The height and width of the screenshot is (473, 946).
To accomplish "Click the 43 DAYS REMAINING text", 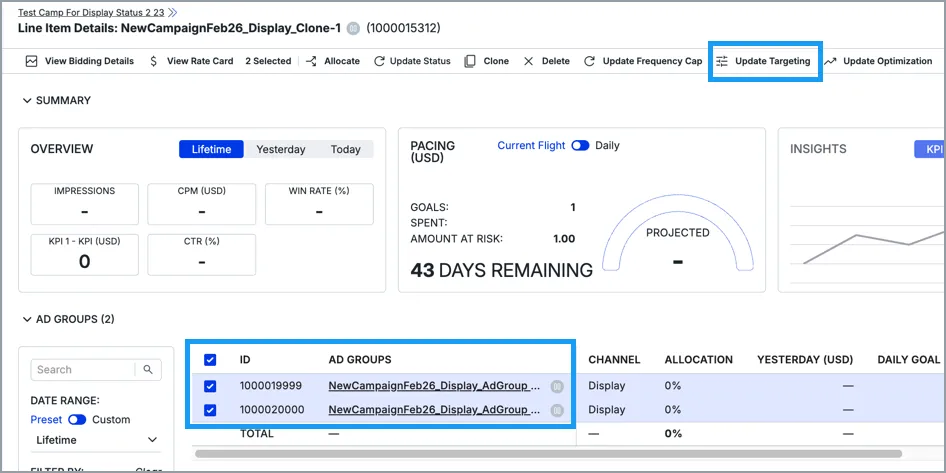I will (x=501, y=270).
